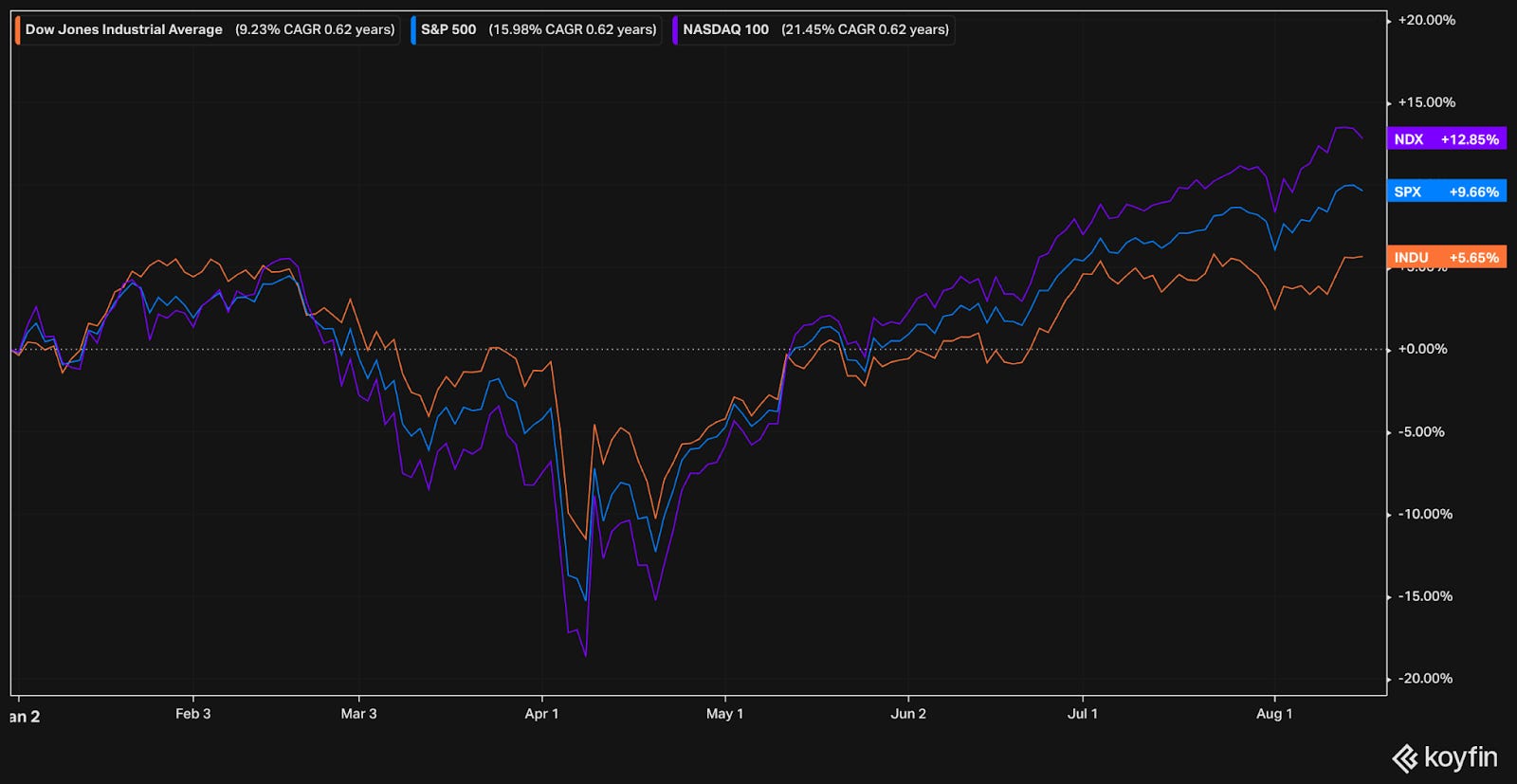Click the +0.00% axis label
The width and height of the screenshot is (1517, 784).
pyautogui.click(x=1423, y=349)
